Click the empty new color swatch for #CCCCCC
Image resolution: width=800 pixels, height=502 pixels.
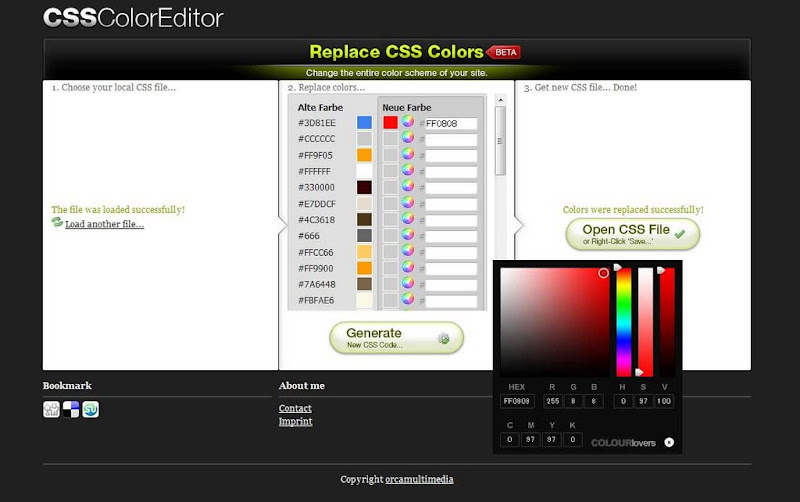[390, 139]
